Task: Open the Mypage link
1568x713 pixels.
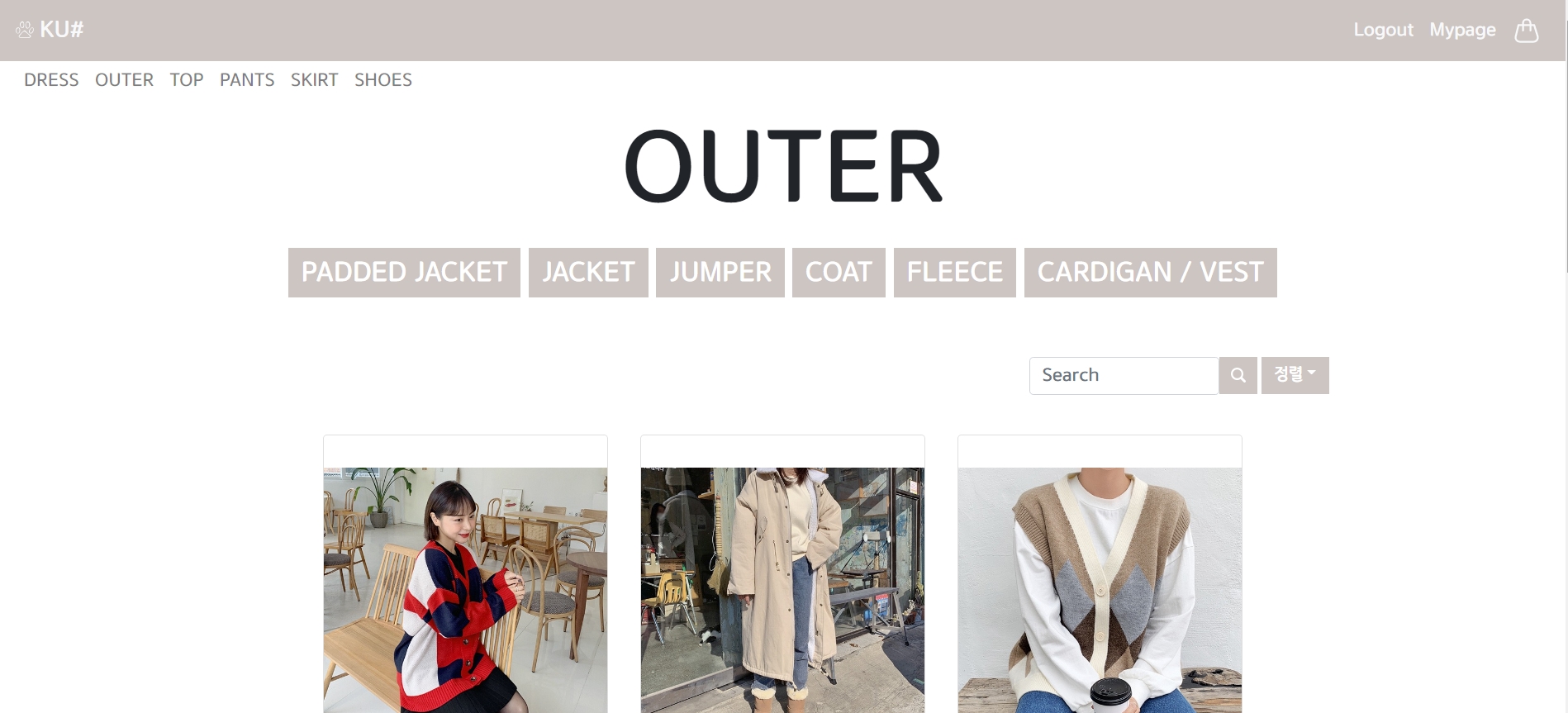Action: 1462,30
